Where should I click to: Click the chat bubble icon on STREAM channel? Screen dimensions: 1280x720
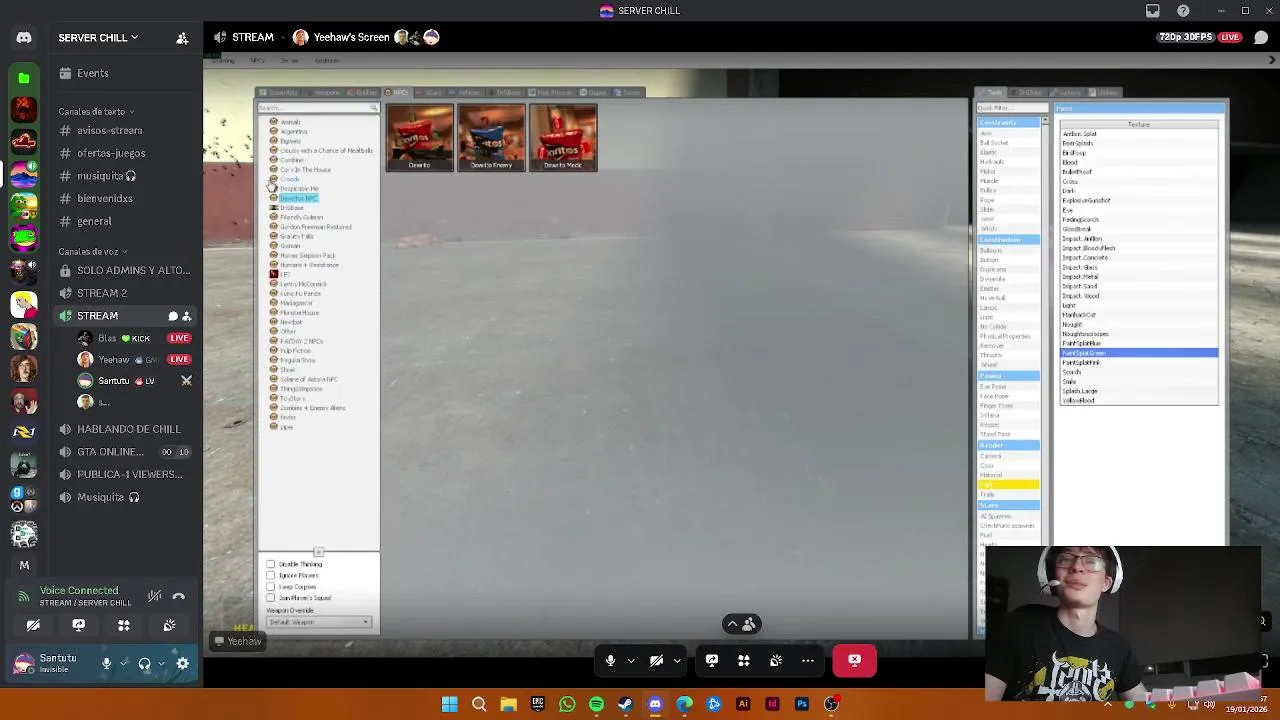[x=172, y=316]
